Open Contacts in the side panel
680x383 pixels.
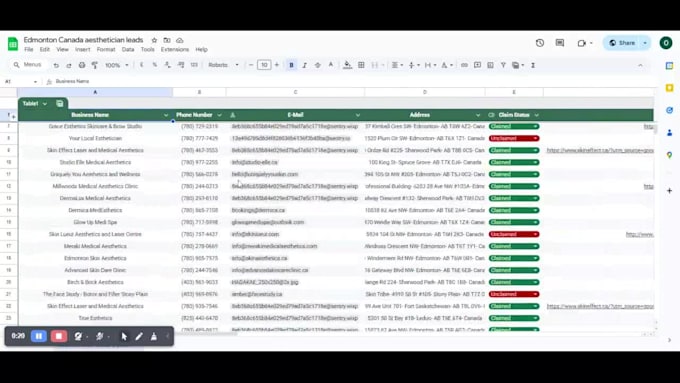[670, 133]
